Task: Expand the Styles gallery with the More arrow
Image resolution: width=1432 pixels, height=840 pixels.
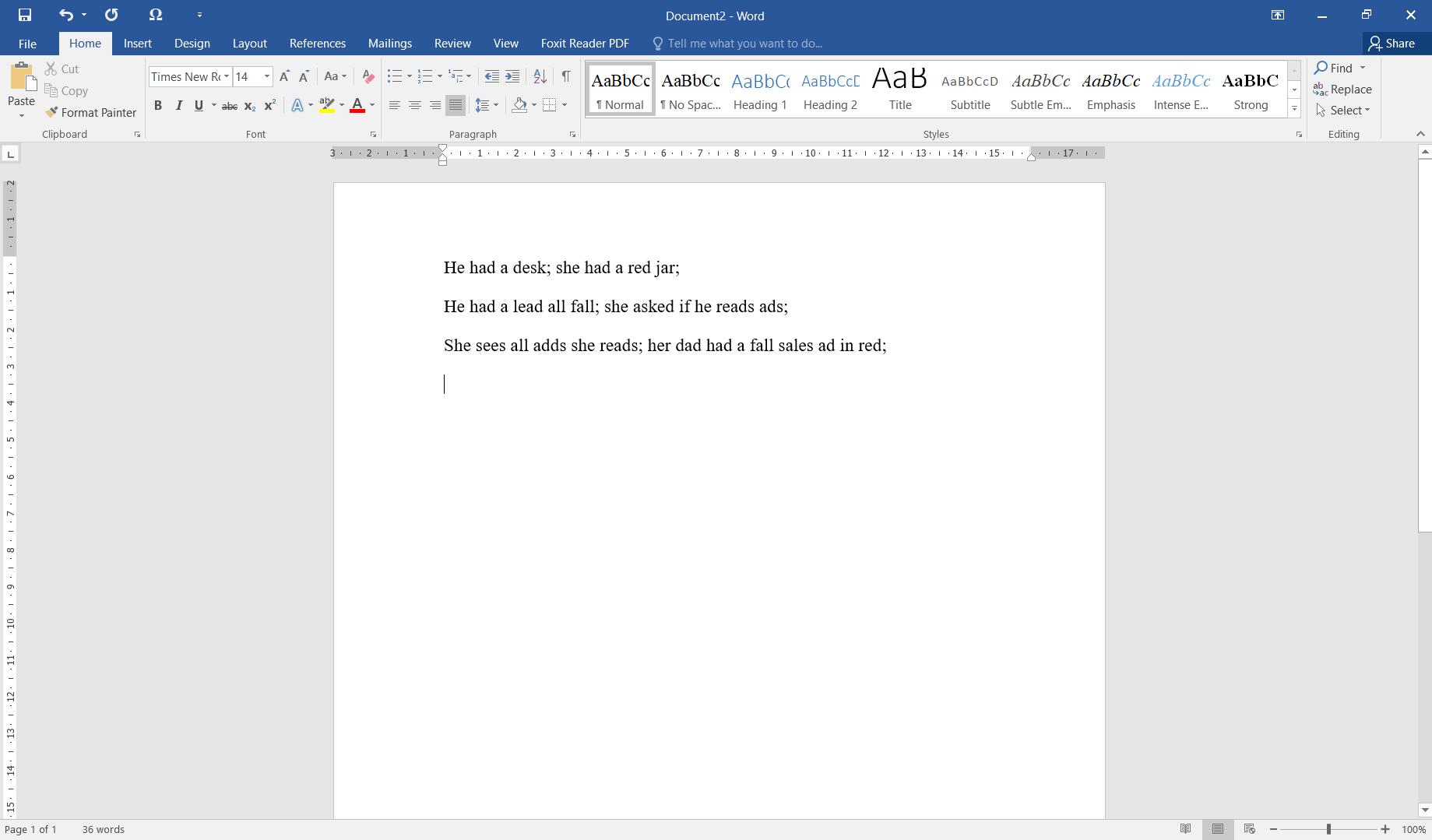Action: pyautogui.click(x=1294, y=109)
